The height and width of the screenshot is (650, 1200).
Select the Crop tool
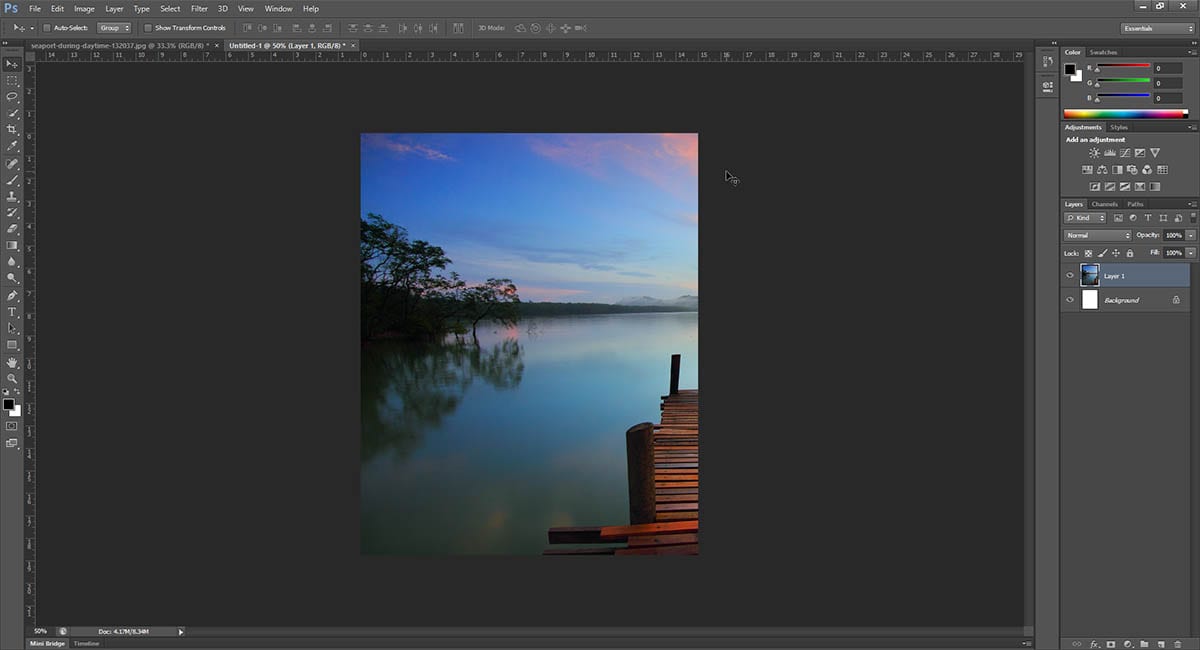click(12, 129)
